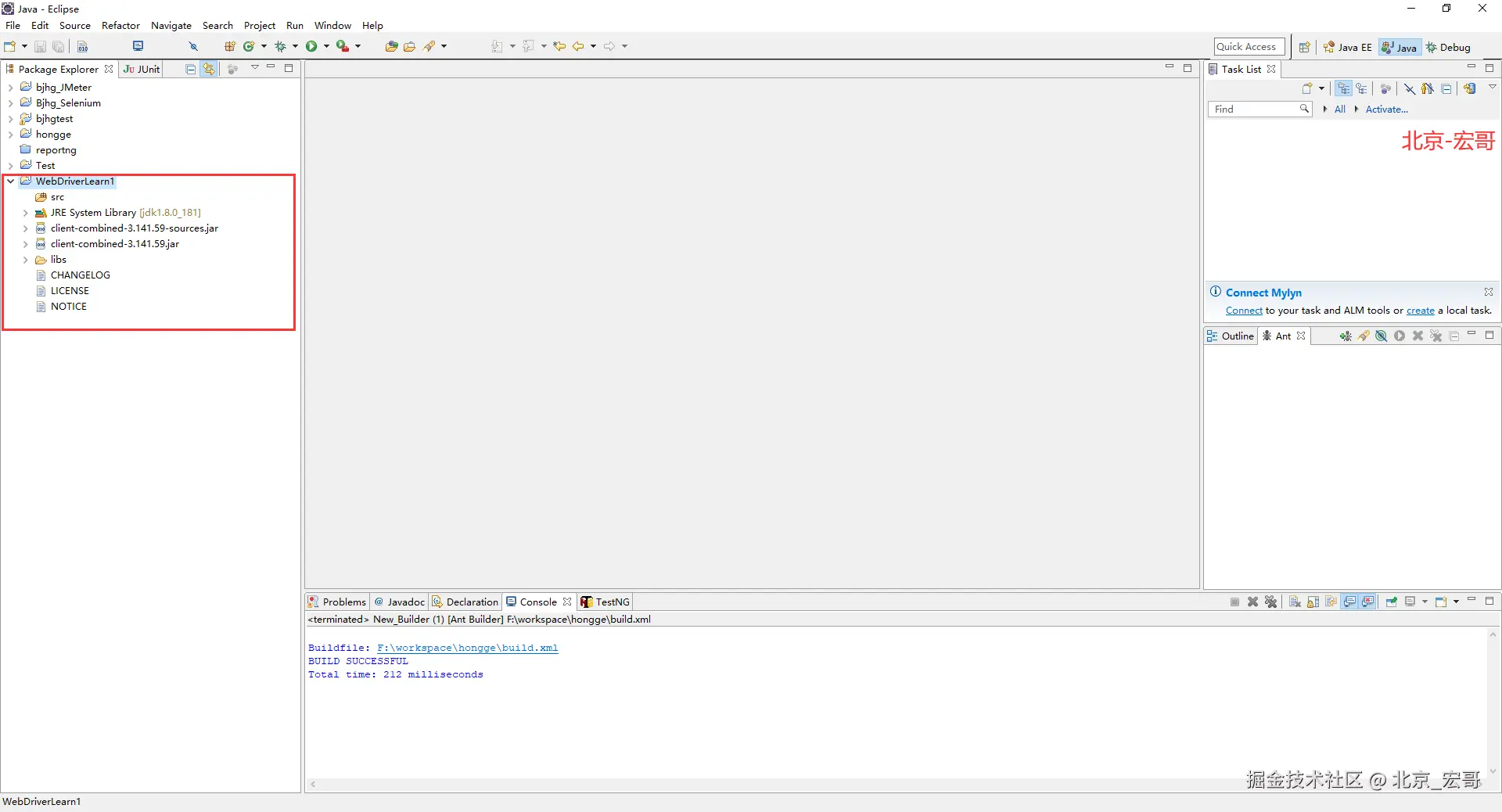Click the Search flashlight toolbar icon
The image size is (1502, 812).
click(x=429, y=46)
